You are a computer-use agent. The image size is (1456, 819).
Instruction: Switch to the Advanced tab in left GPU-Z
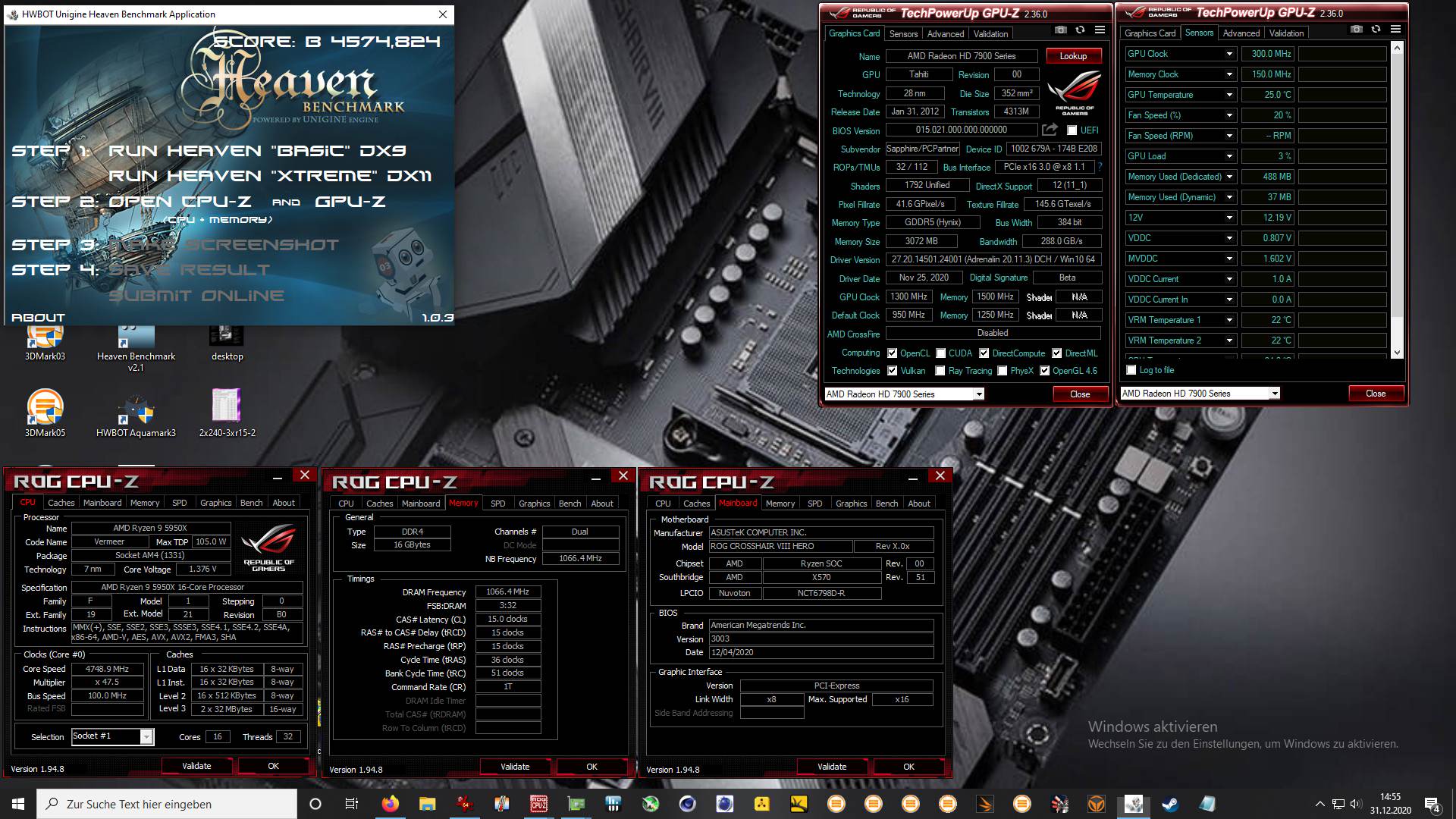[x=946, y=34]
